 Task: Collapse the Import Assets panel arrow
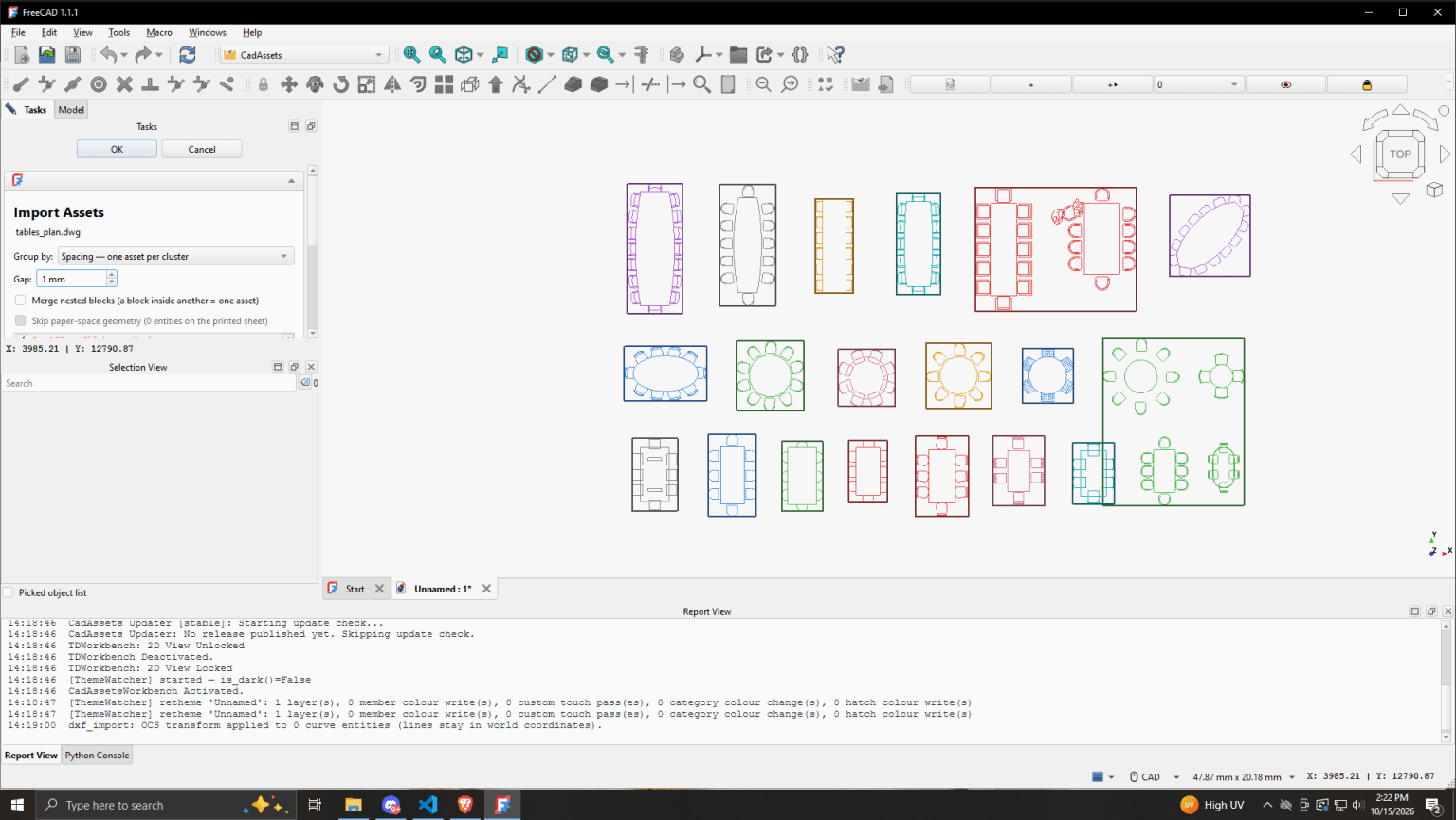click(x=291, y=180)
